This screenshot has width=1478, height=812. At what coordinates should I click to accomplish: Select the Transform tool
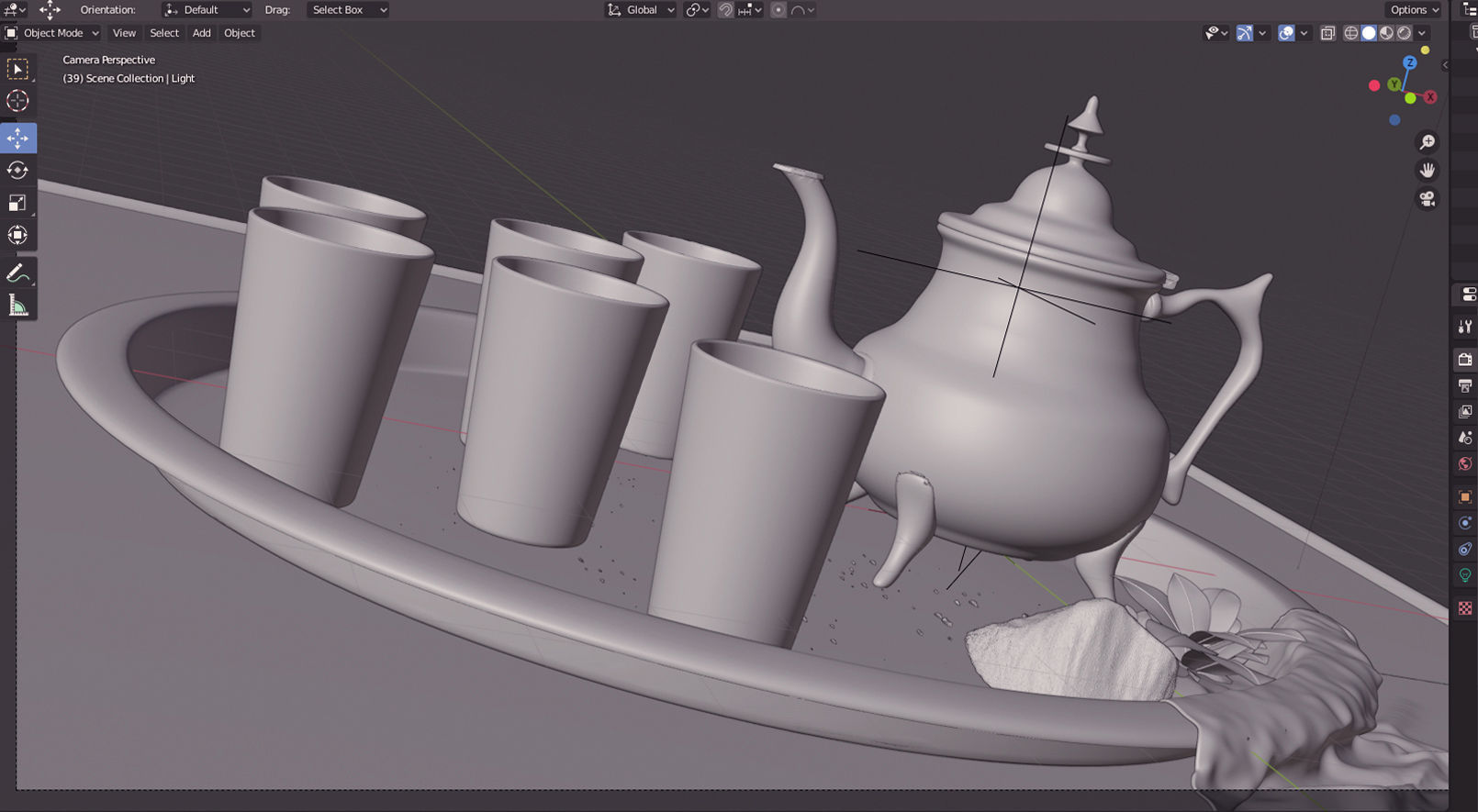17,236
